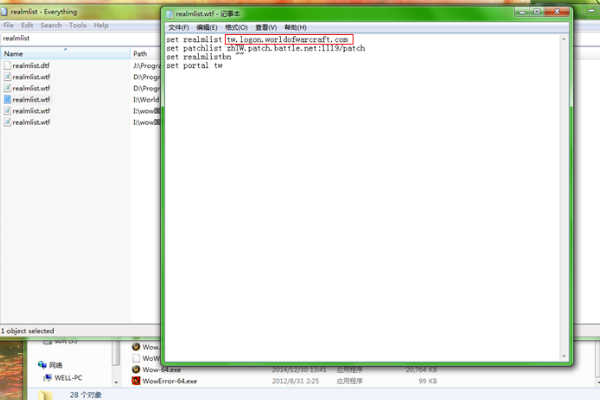Open the Tools menu in Everything

(77, 25)
